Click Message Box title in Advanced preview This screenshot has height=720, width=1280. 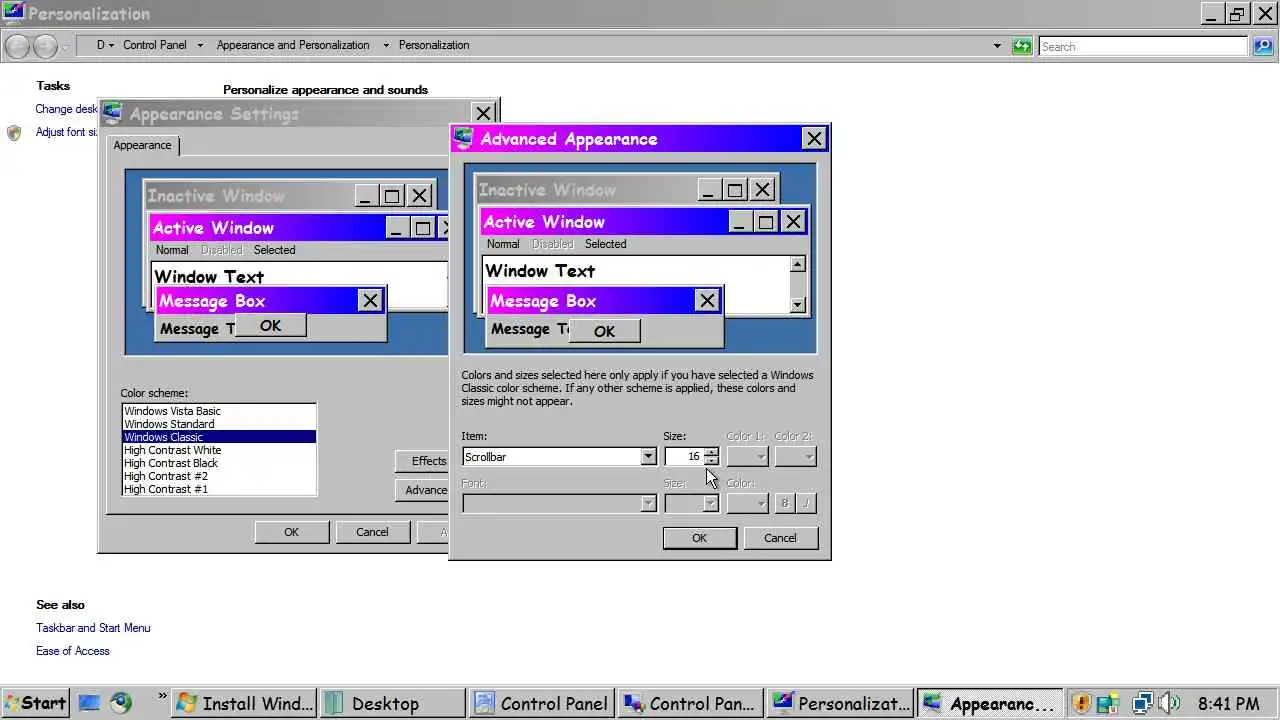pyautogui.click(x=543, y=301)
